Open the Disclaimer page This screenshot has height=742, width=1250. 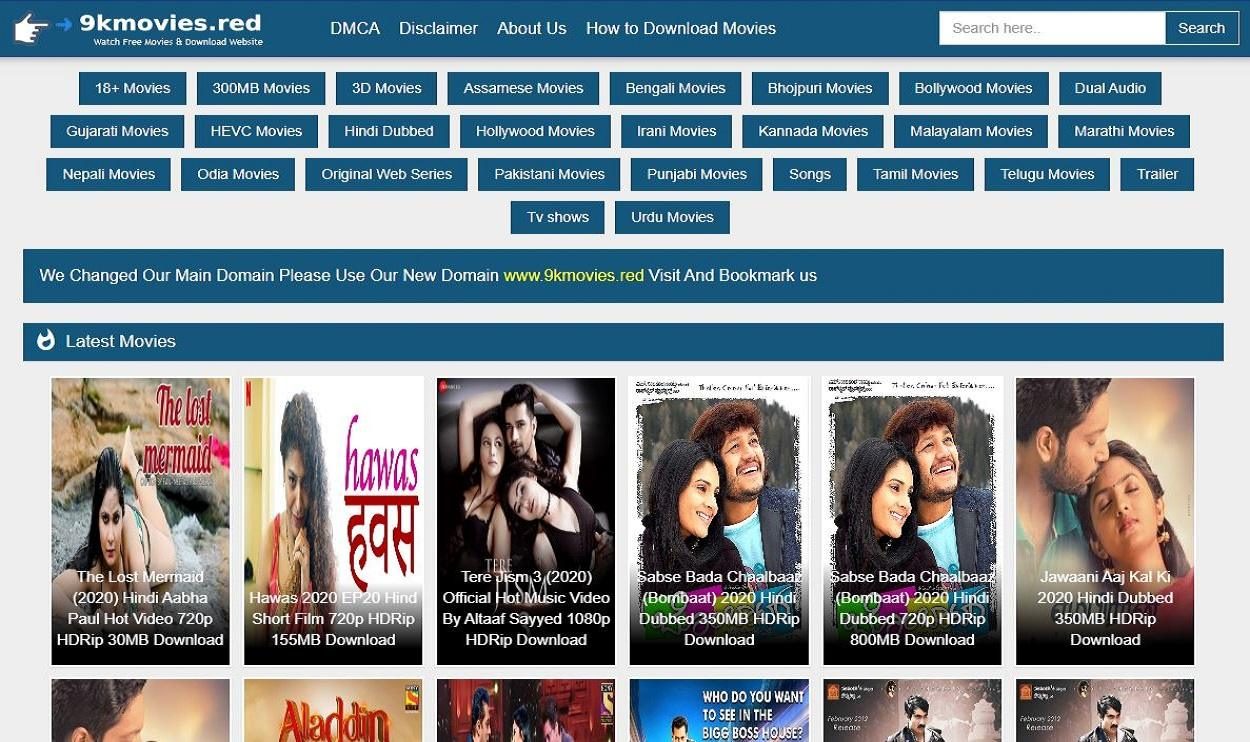pyautogui.click(x=438, y=28)
